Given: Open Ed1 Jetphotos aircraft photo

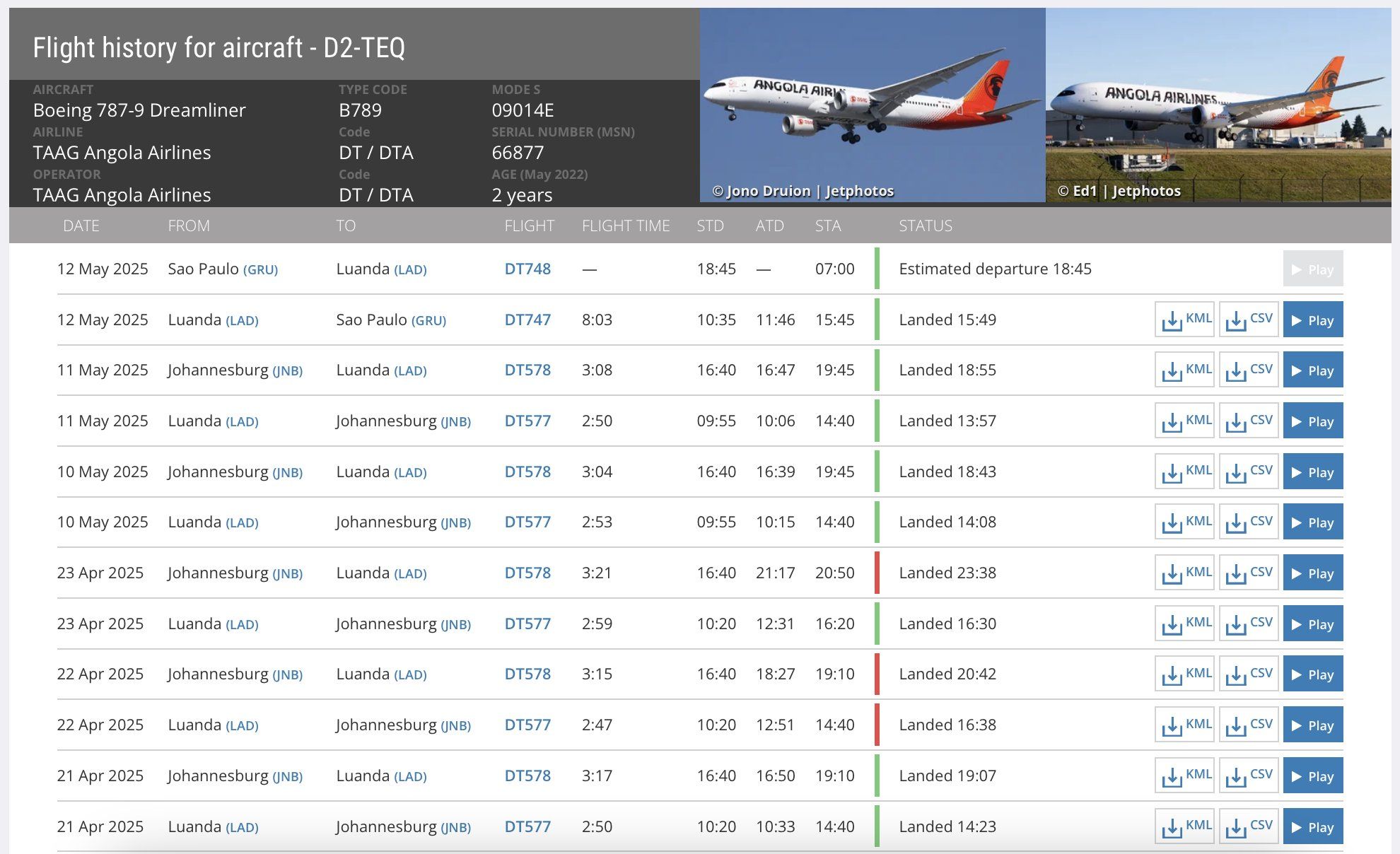Looking at the screenshot, I should tap(1218, 105).
